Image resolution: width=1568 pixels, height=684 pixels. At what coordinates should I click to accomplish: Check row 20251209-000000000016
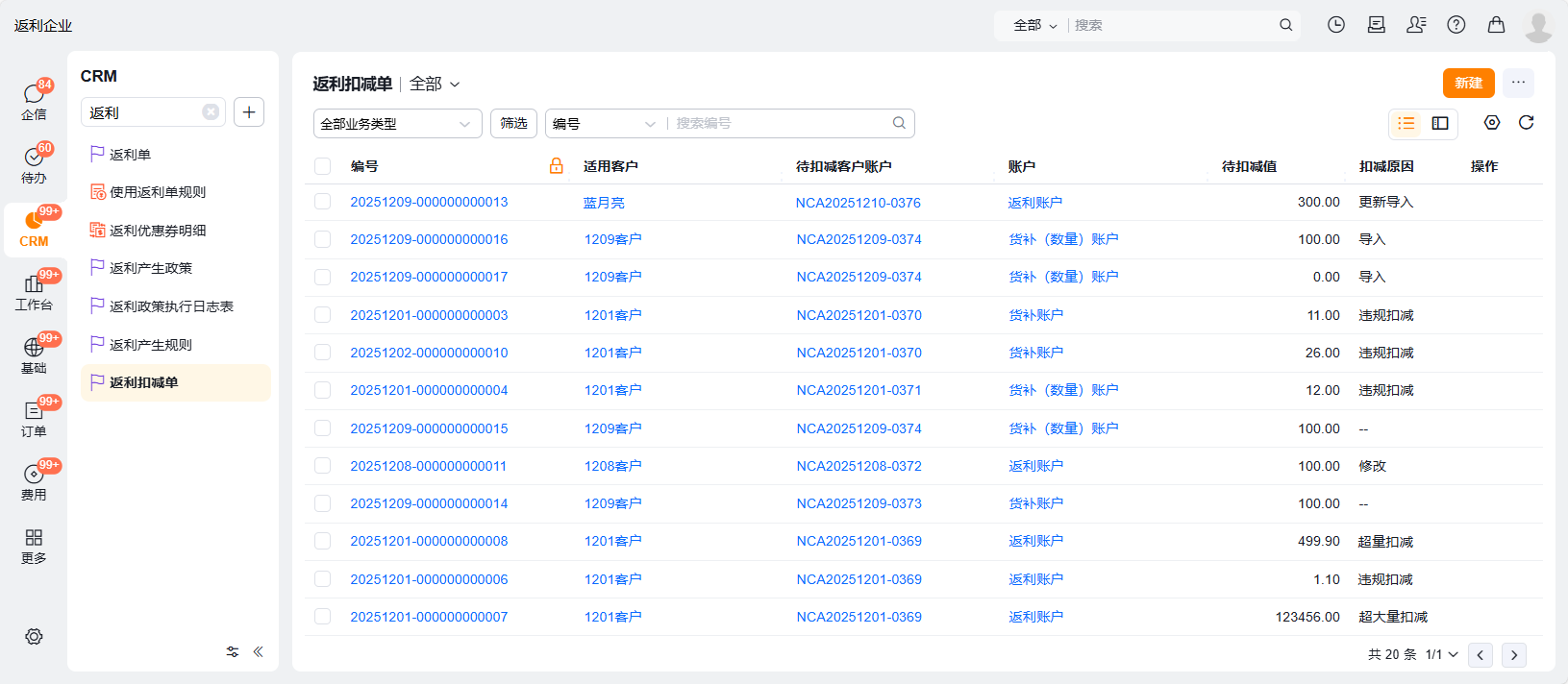(322, 239)
